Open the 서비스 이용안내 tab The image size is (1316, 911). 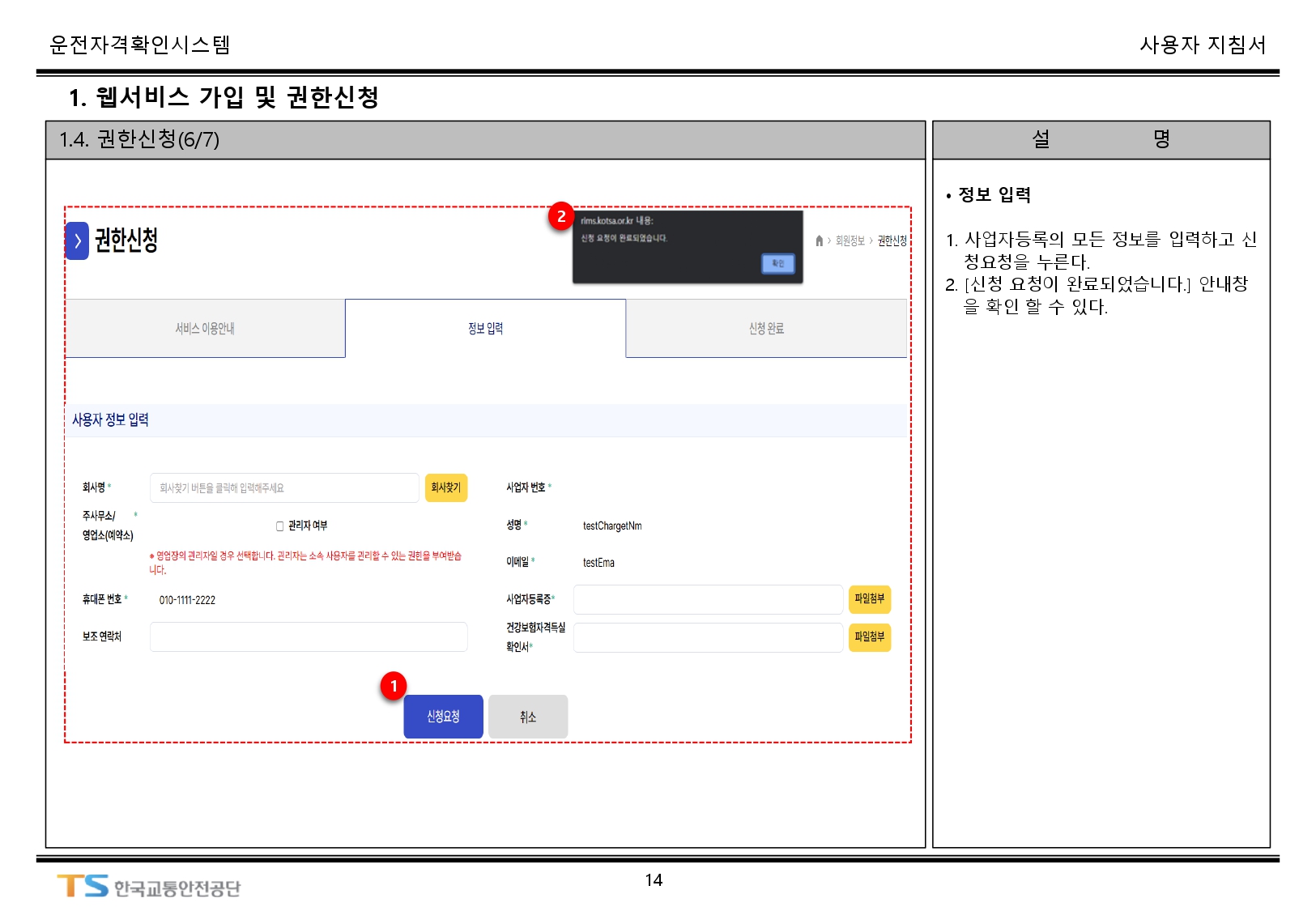click(x=205, y=328)
